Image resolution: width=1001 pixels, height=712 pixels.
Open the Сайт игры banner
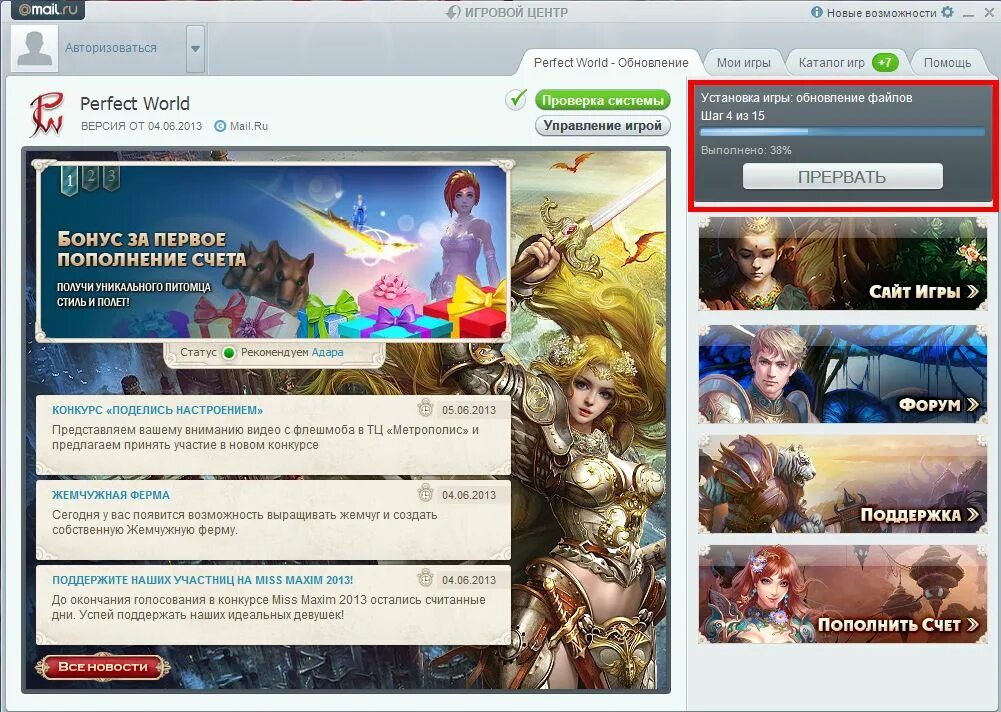pos(843,264)
